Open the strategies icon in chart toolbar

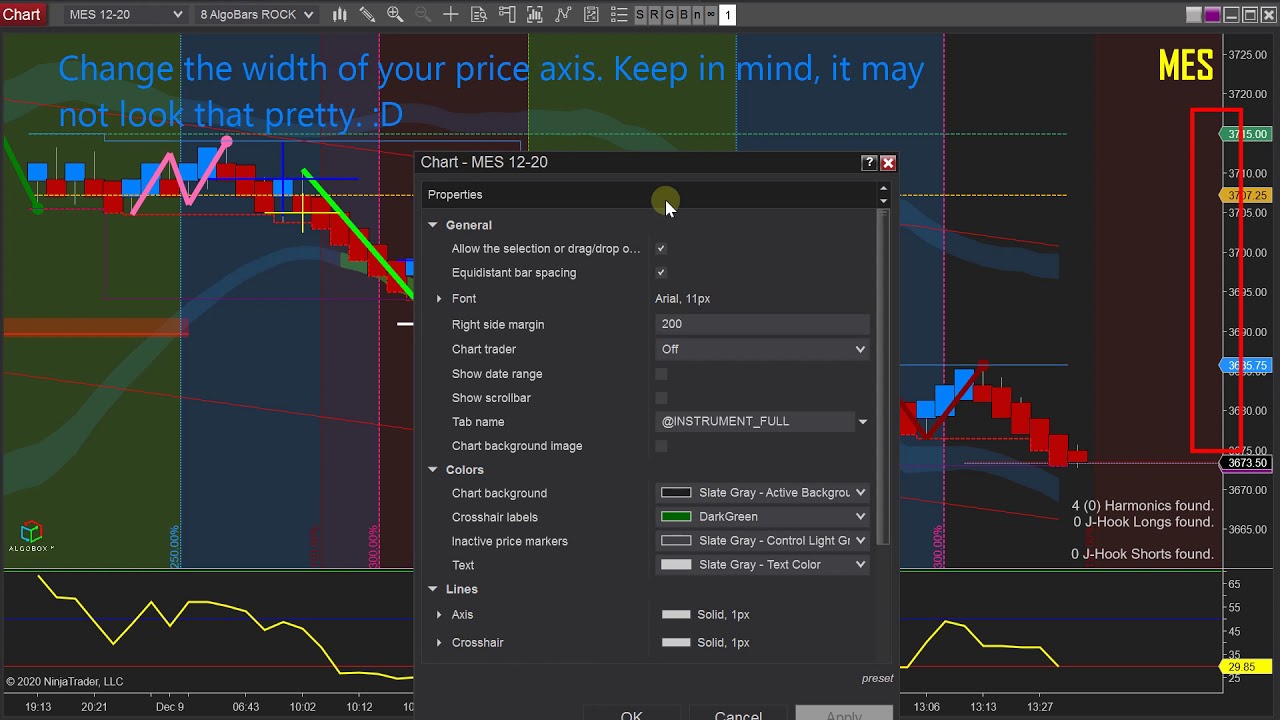(591, 14)
